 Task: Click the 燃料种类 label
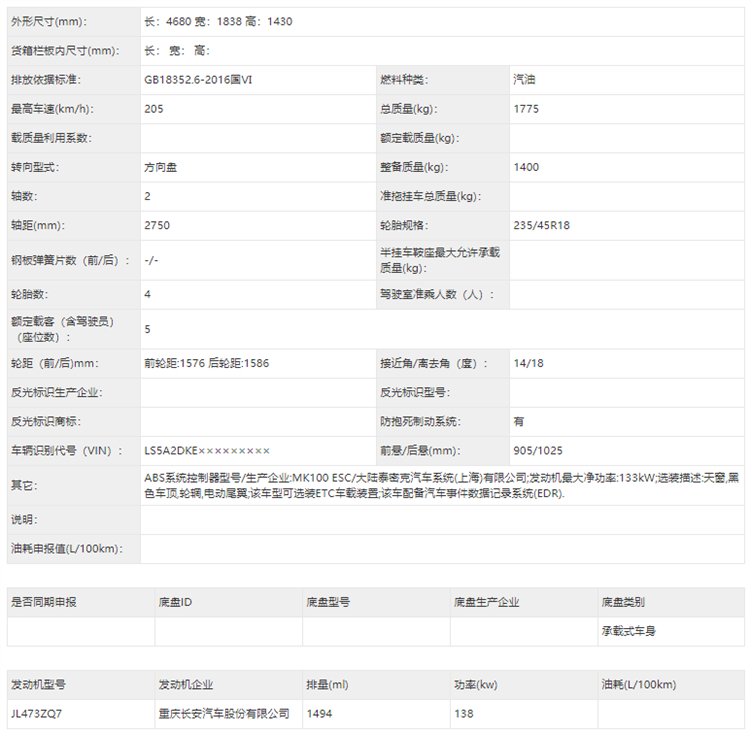(x=404, y=80)
